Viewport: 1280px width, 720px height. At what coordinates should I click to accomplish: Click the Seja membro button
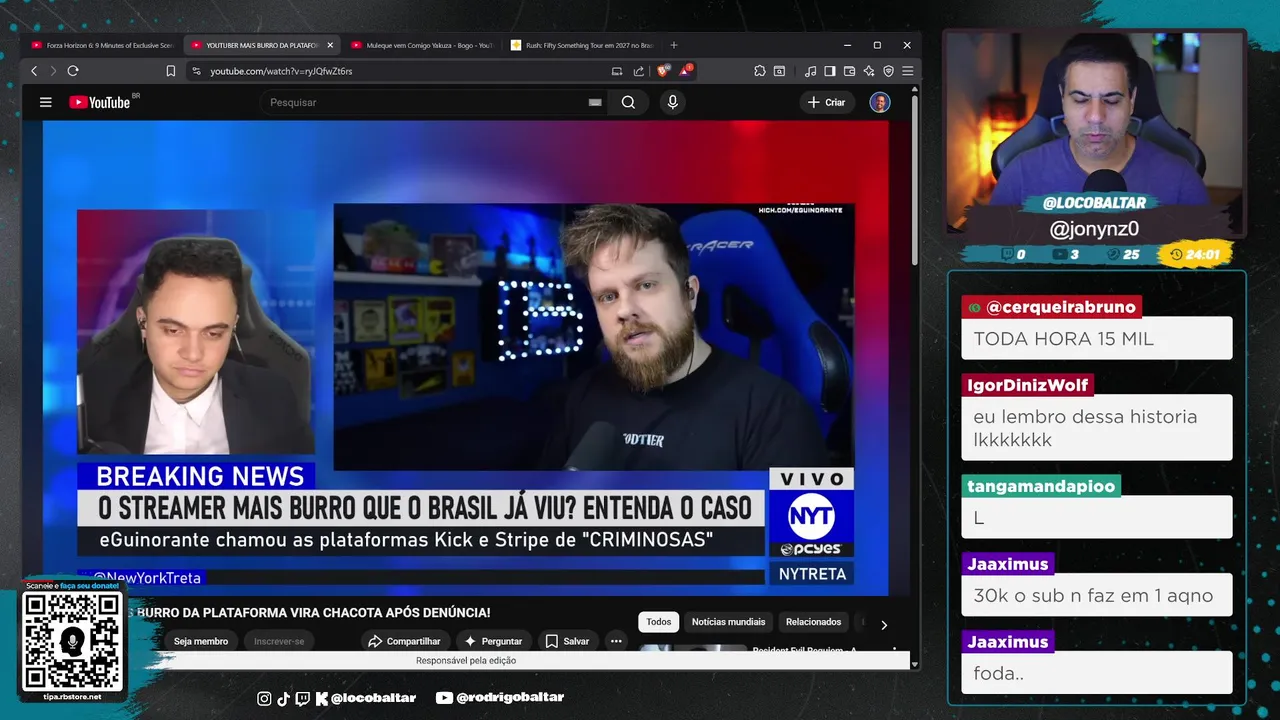201,641
